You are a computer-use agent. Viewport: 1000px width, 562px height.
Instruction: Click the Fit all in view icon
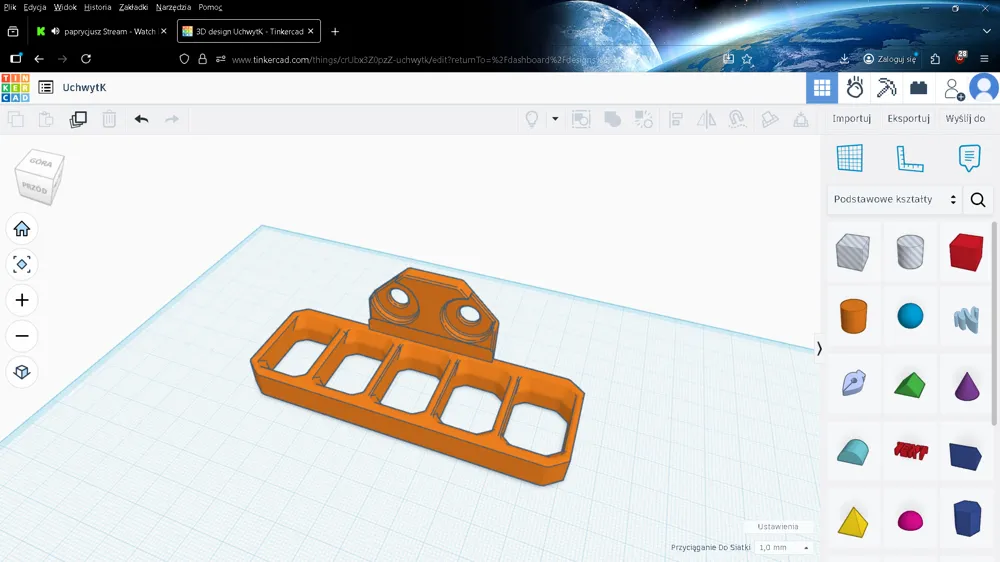click(x=22, y=264)
